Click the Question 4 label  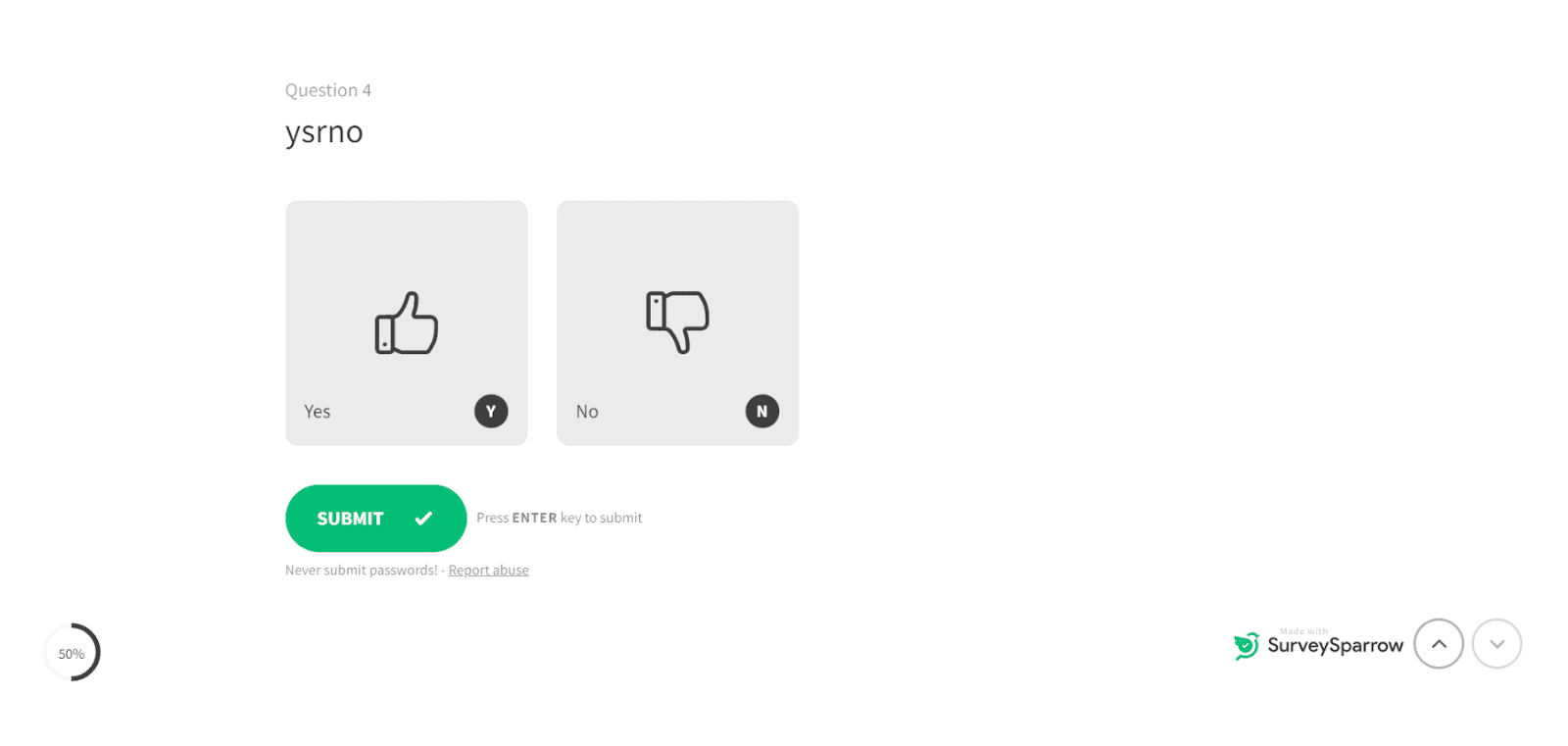pyautogui.click(x=328, y=90)
